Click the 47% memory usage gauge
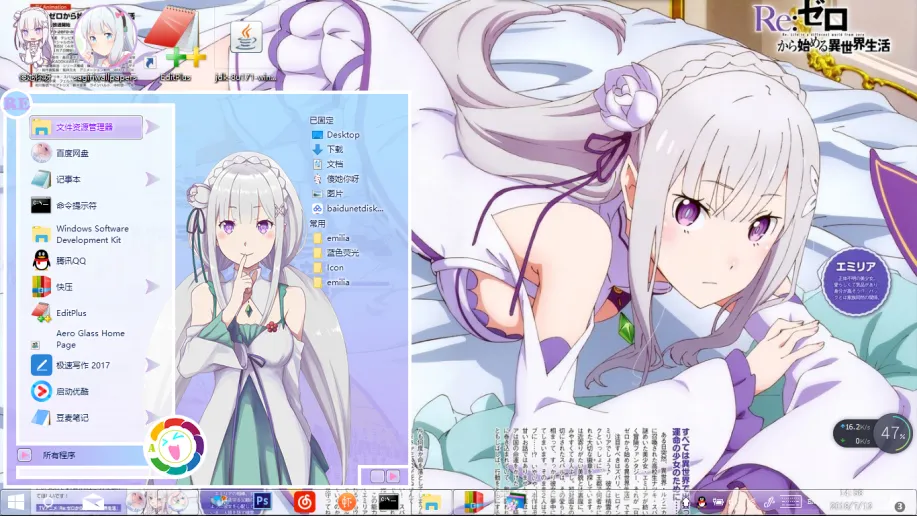The width and height of the screenshot is (917, 516). pyautogui.click(x=892, y=434)
